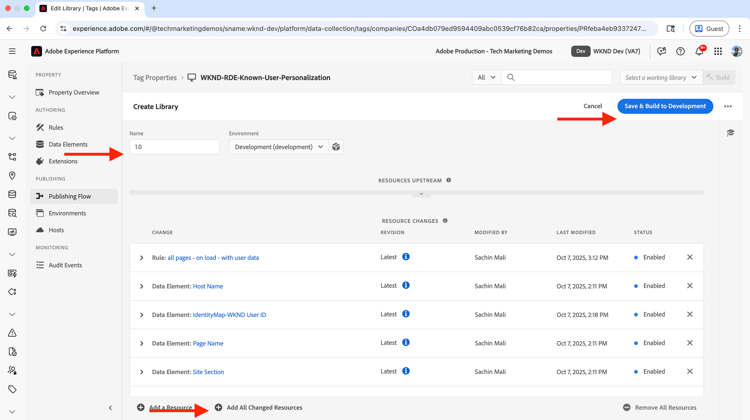
Task: Show revision info for Page Name
Action: point(406,343)
